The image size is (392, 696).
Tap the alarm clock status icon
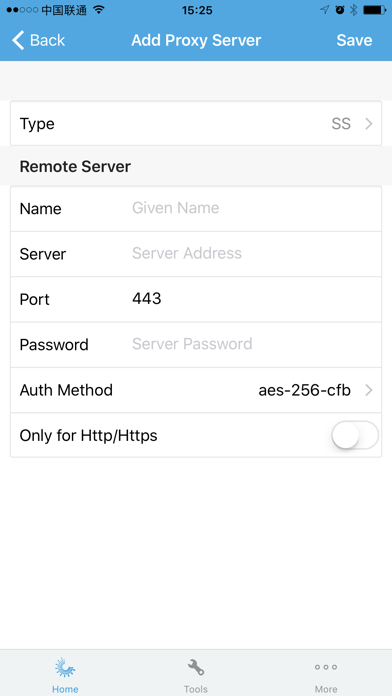click(x=340, y=10)
